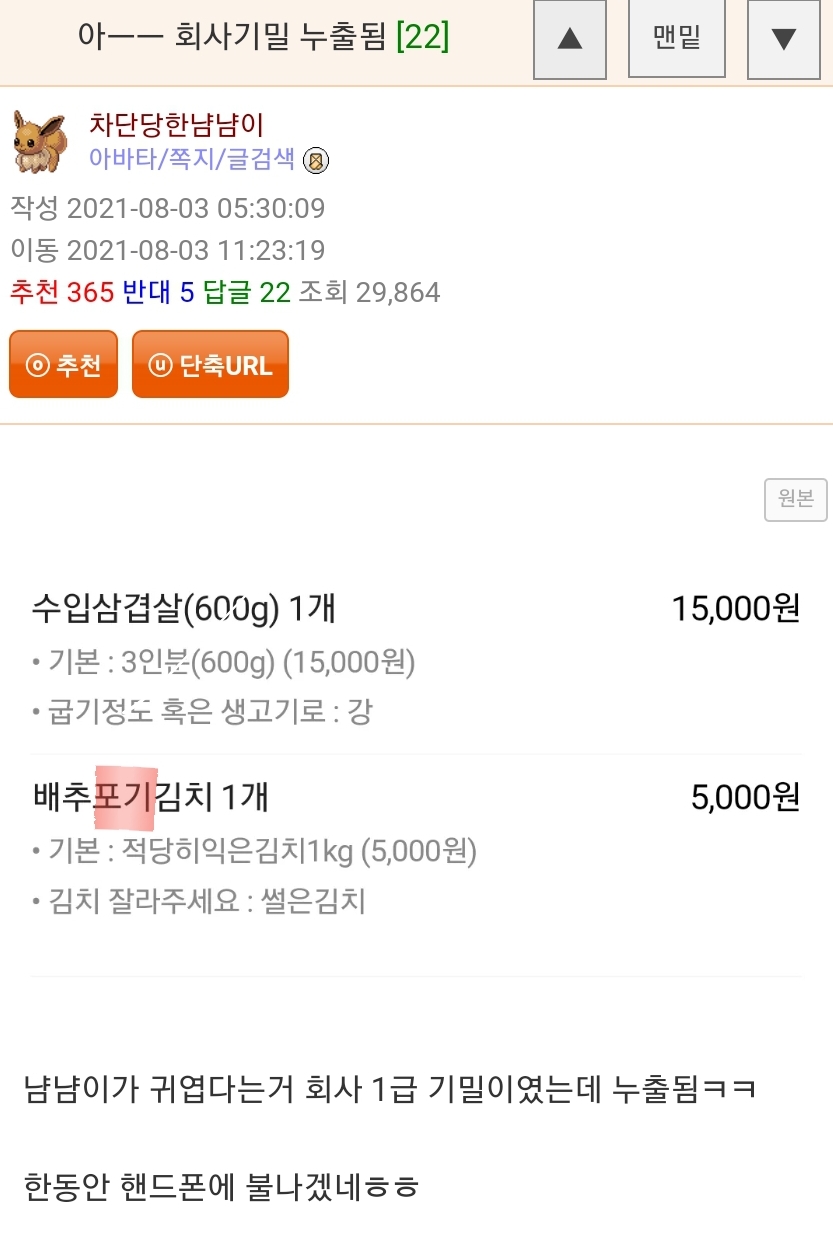
Task: Open the author name 차단당한냥냥이
Action: point(177,125)
